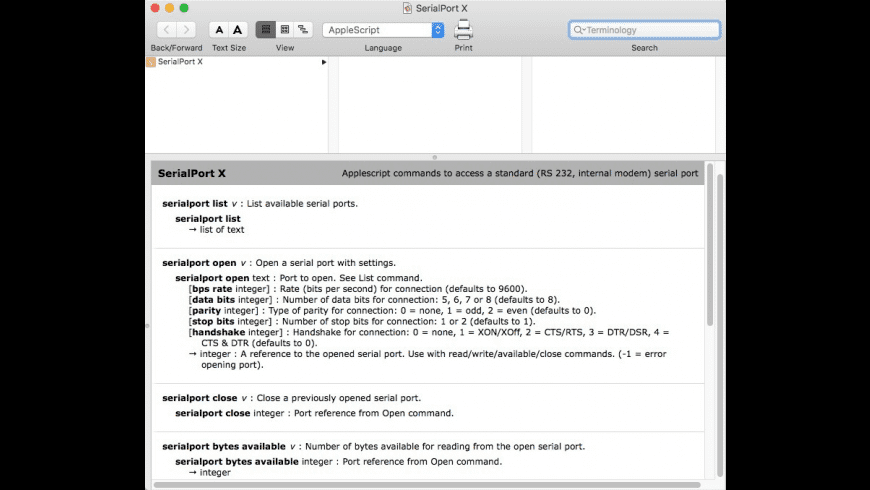Click the vertical scrollbar of the definition pane
870x490 pixels.
click(710, 245)
